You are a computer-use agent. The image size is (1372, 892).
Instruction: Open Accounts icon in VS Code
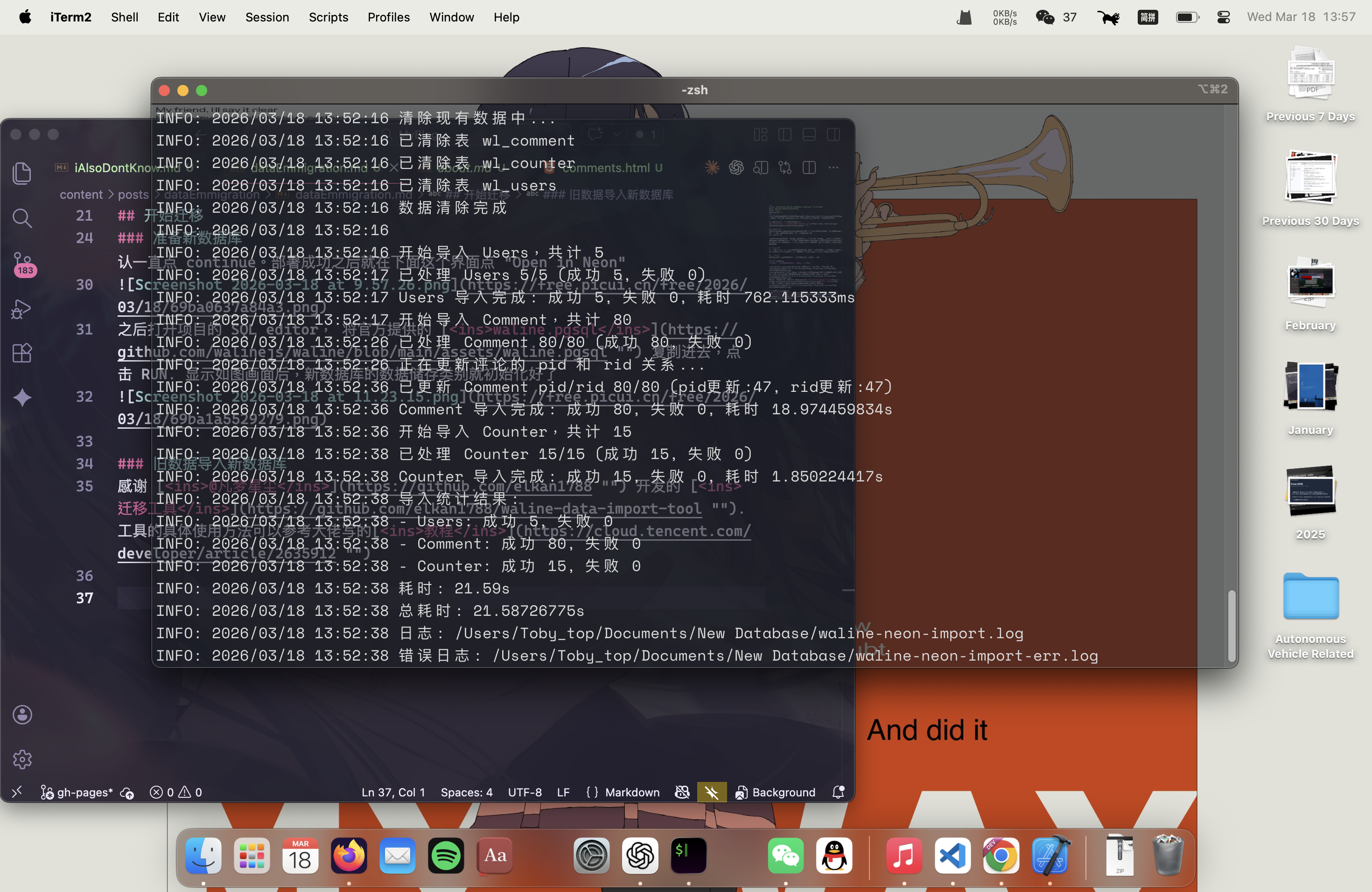[22, 715]
